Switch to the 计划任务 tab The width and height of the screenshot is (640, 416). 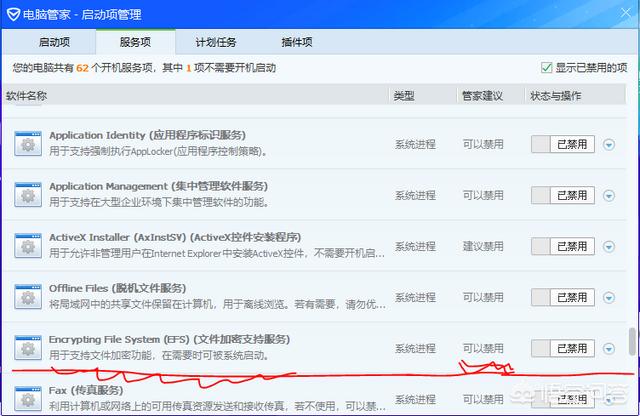tap(215, 42)
